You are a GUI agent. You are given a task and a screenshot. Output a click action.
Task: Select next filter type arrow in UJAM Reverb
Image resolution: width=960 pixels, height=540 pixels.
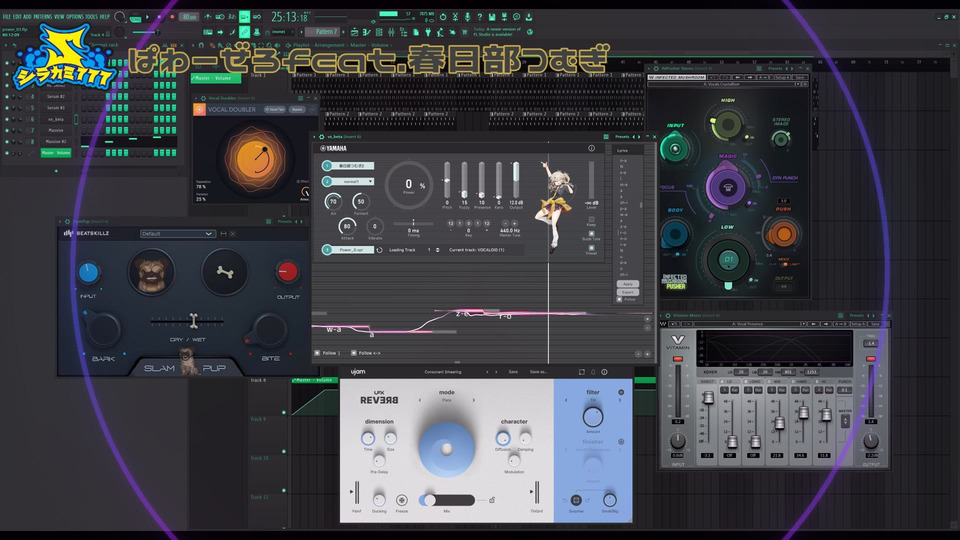coord(620,400)
